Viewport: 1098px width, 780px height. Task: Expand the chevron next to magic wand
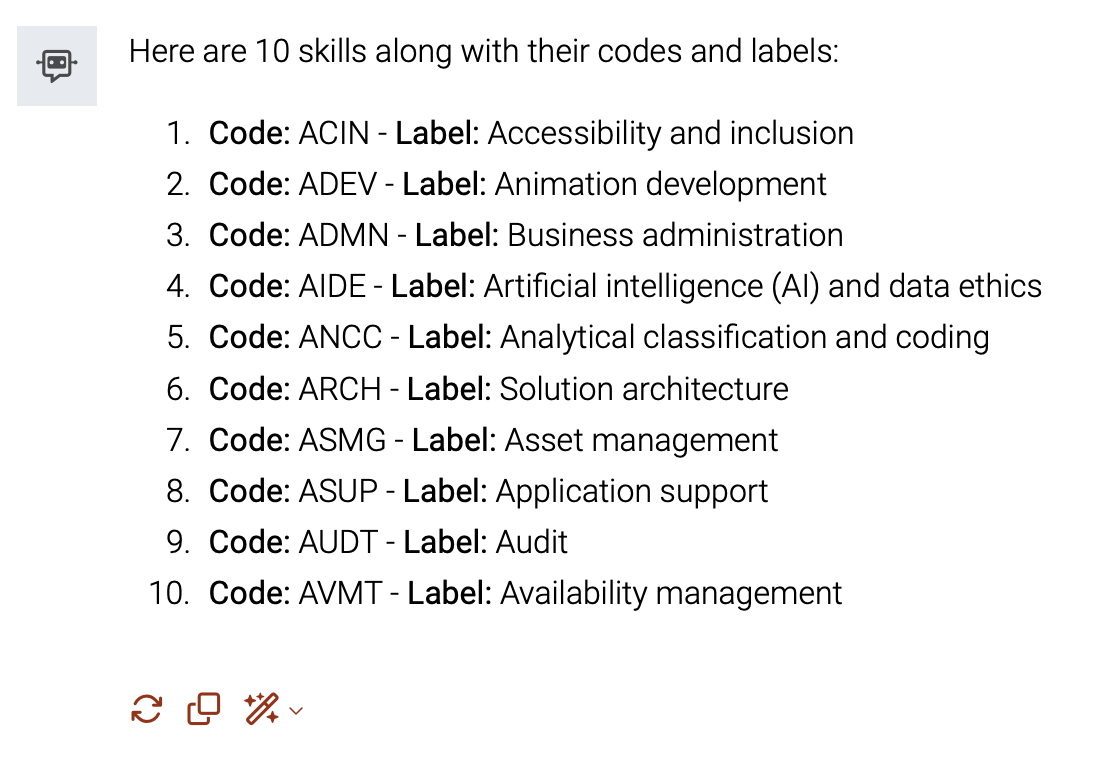[296, 711]
